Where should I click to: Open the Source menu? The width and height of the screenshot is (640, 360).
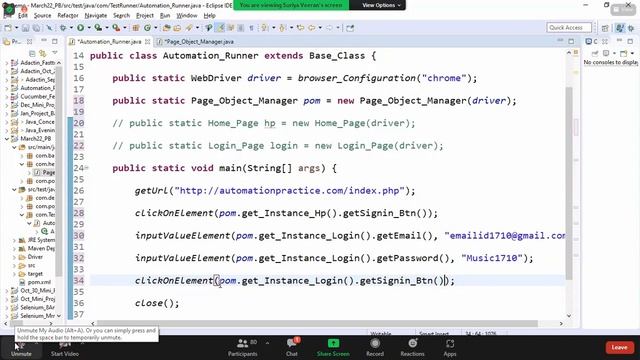tap(42, 16)
